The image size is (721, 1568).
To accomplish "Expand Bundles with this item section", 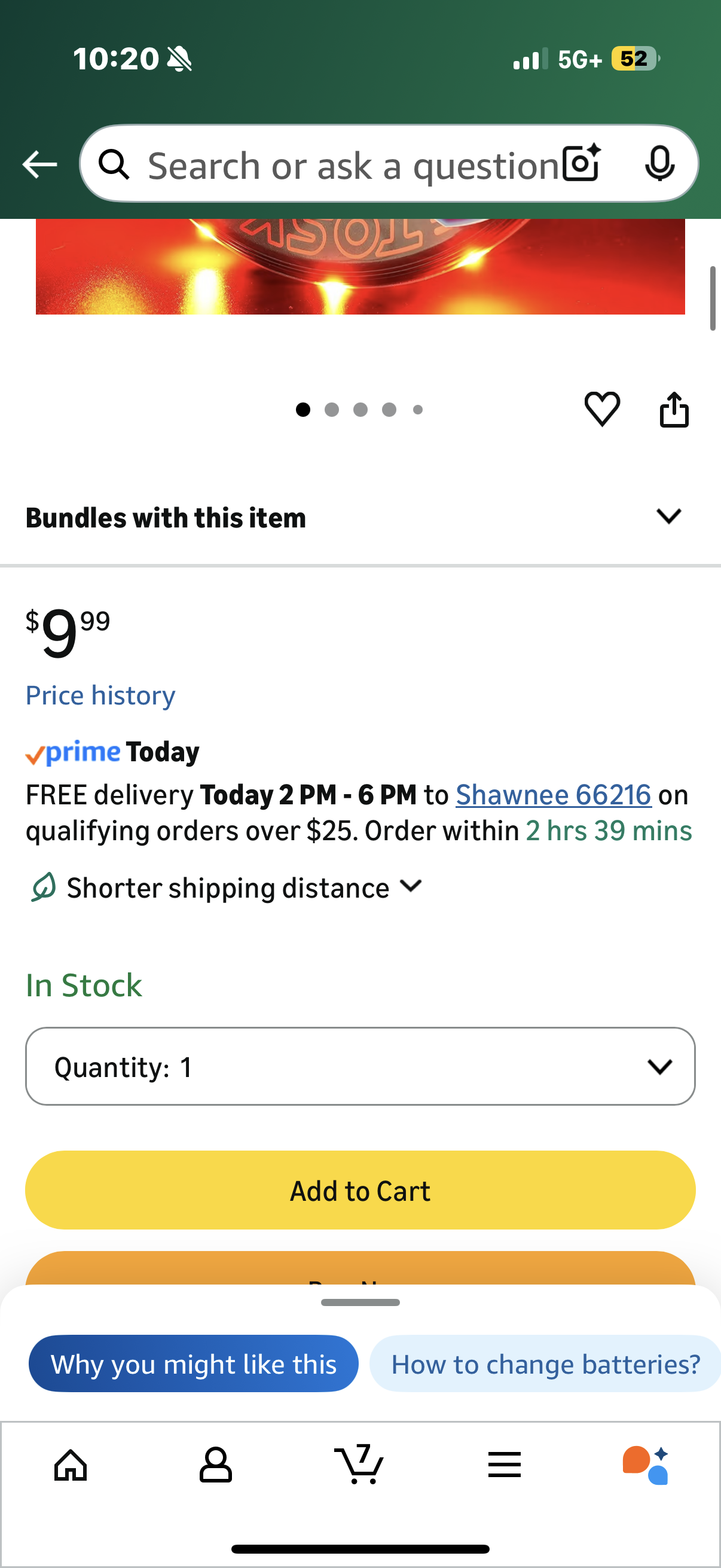I will pos(668,517).
